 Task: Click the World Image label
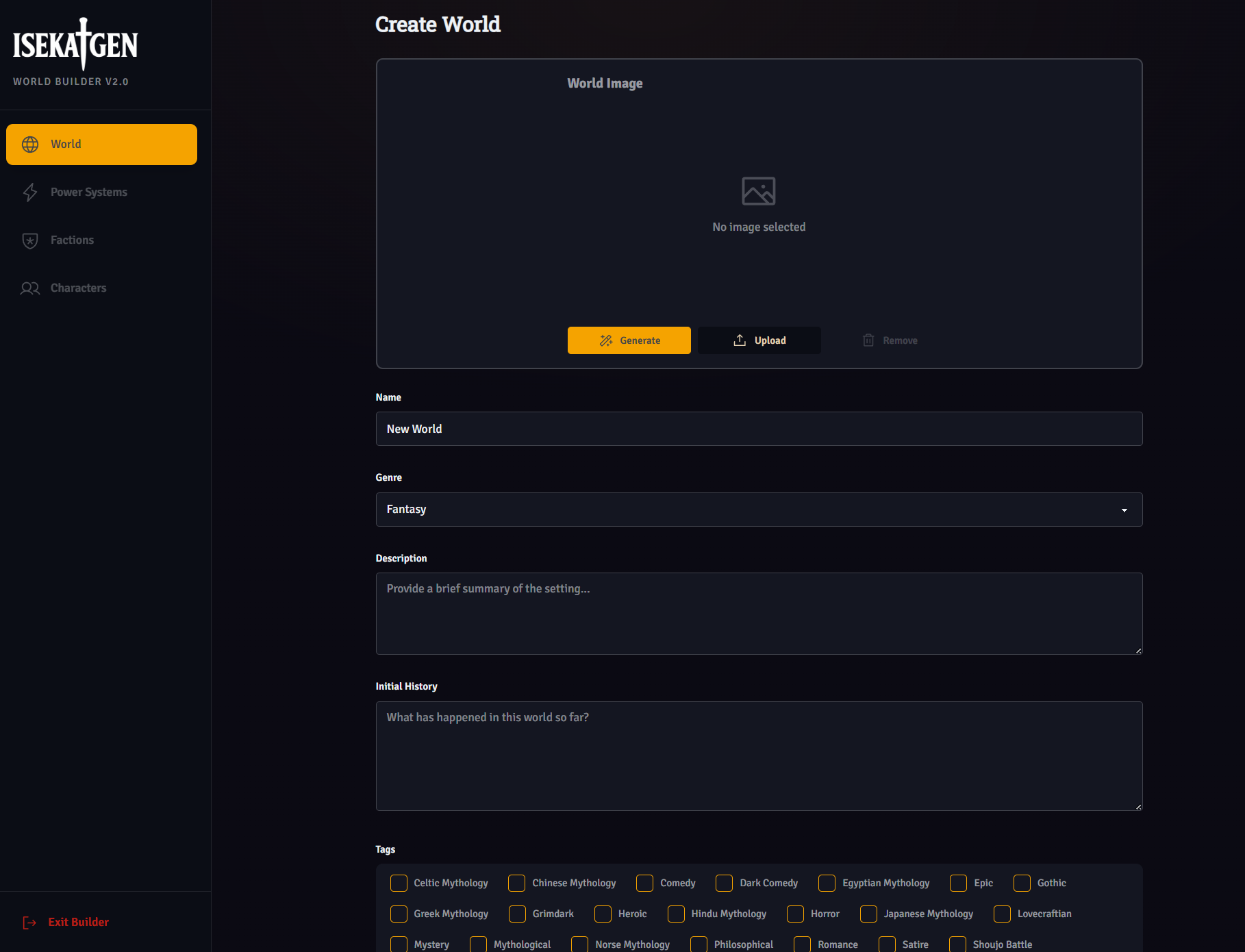[x=605, y=84]
